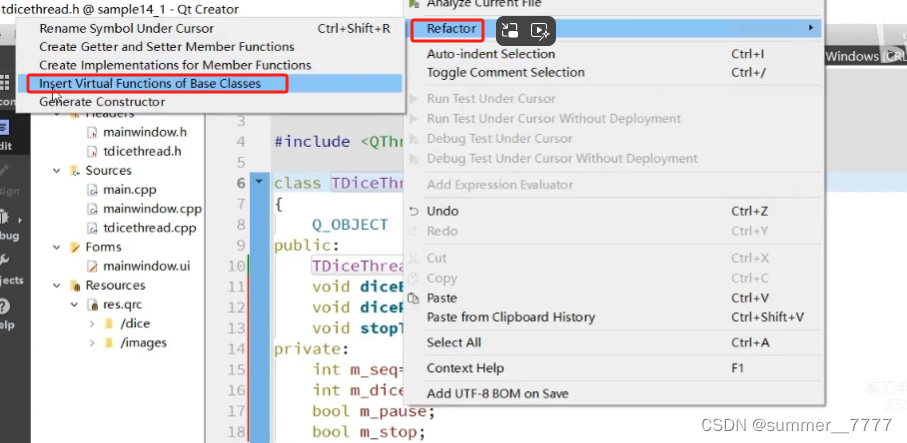The image size is (907, 443).
Task: Open mainwindow.cpp in the project tree
Action: pos(152,208)
